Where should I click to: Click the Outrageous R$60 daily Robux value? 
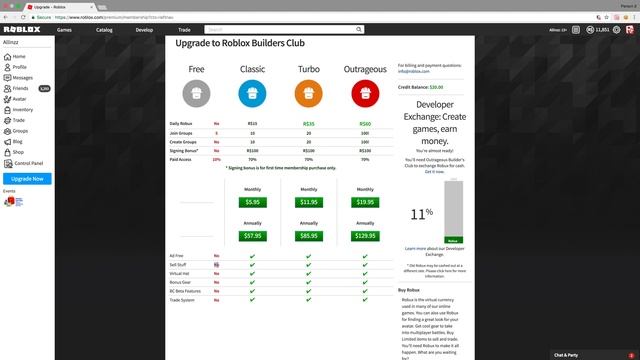coord(365,124)
